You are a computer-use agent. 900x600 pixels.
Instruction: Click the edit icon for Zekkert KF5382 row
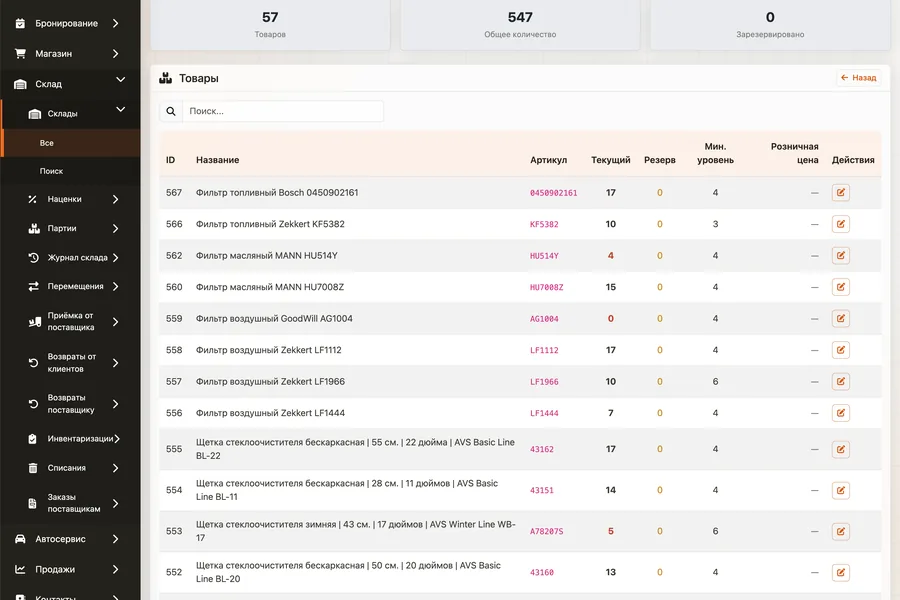pyautogui.click(x=840, y=224)
